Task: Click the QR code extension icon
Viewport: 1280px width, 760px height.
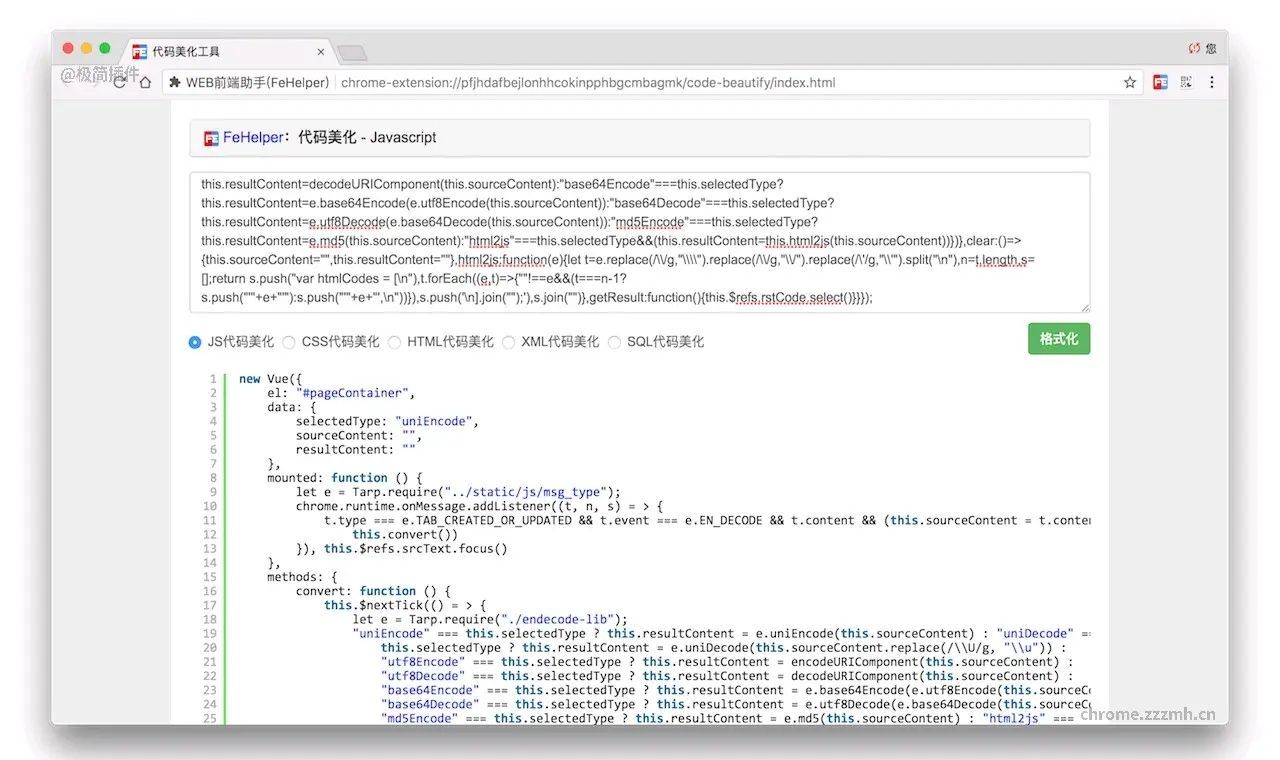Action: coord(1187,82)
